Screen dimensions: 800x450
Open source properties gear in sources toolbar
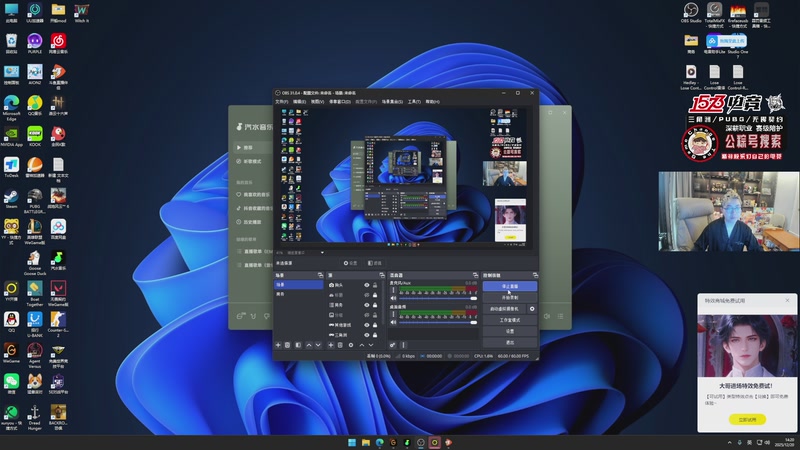(351, 345)
